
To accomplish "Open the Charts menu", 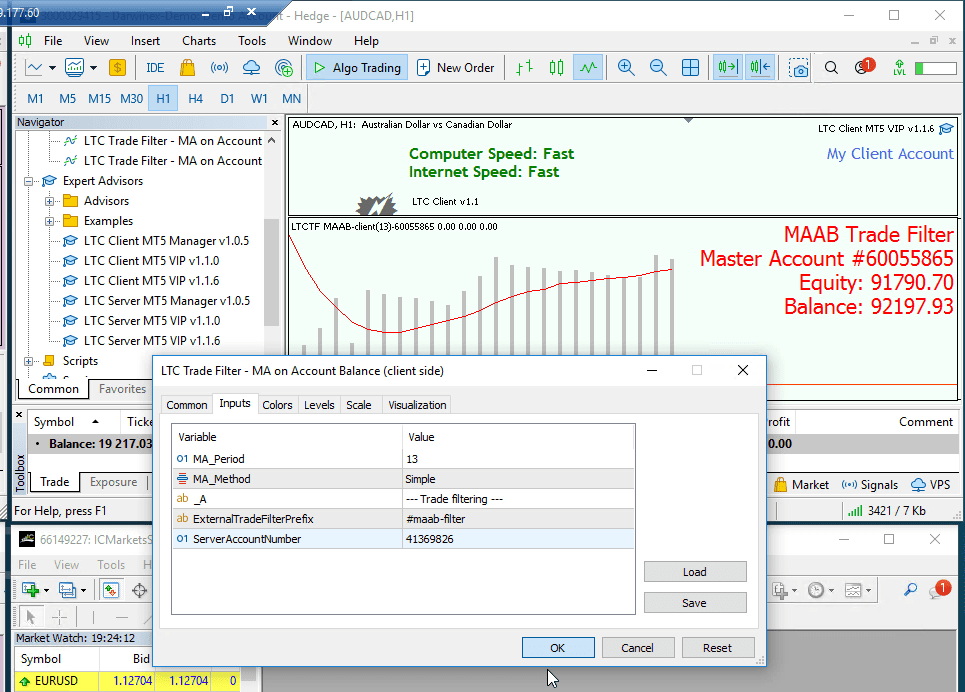I will click(199, 41).
